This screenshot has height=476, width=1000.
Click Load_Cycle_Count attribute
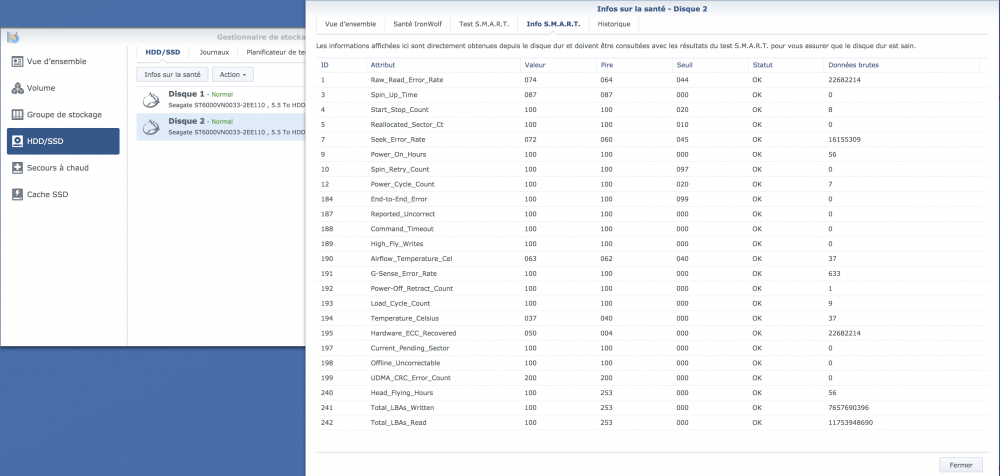point(401,303)
